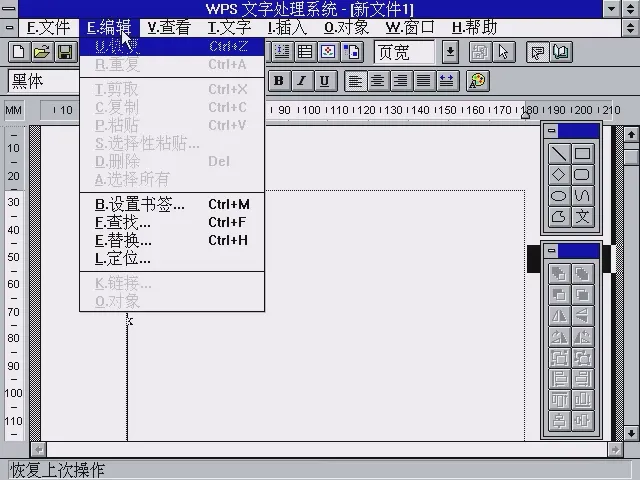Image resolution: width=640 pixels, height=480 pixels.
Task: Open the H.帮助 menu
Action: (474, 28)
